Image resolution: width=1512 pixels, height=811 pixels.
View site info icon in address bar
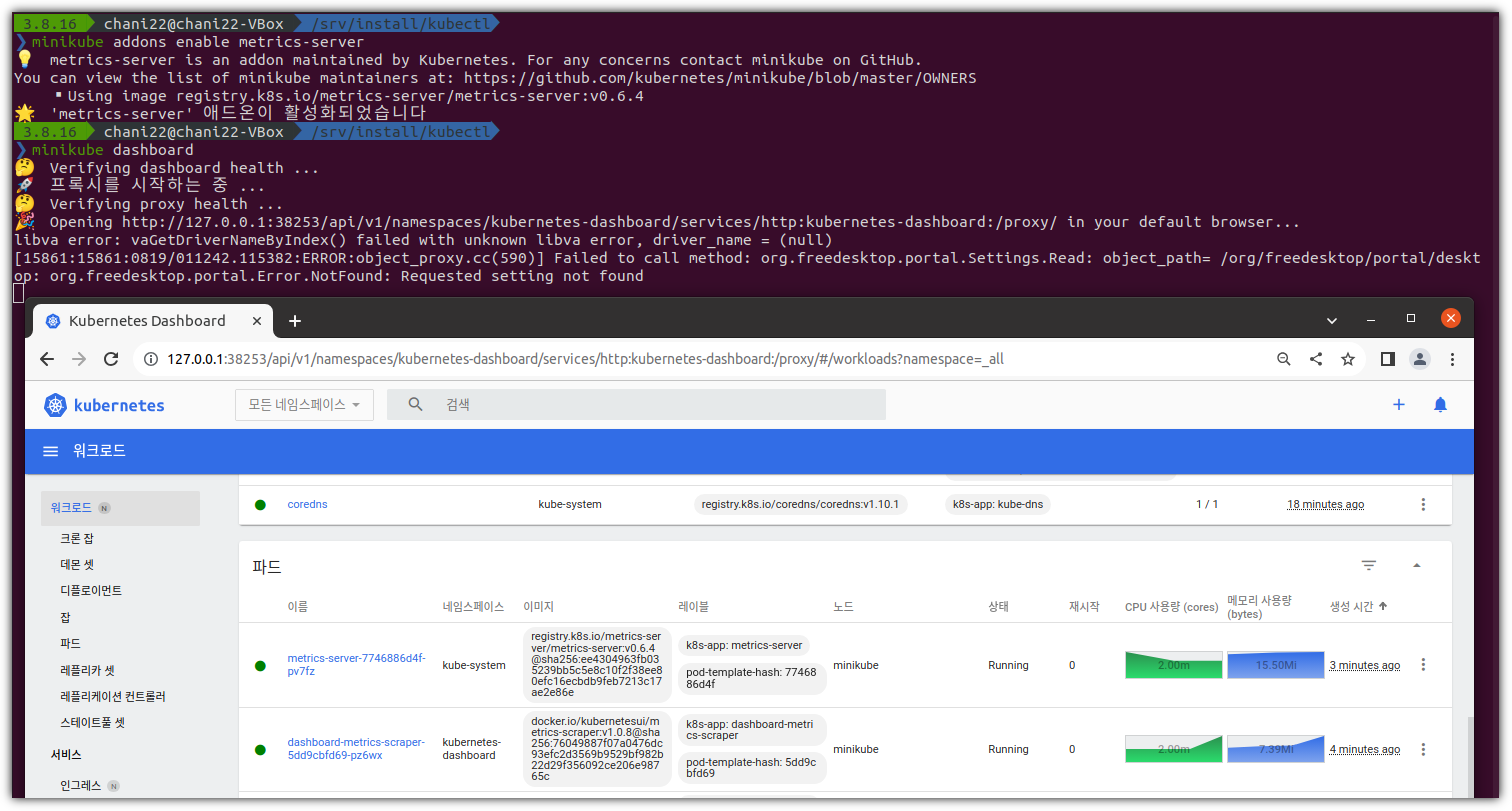[x=151, y=359]
